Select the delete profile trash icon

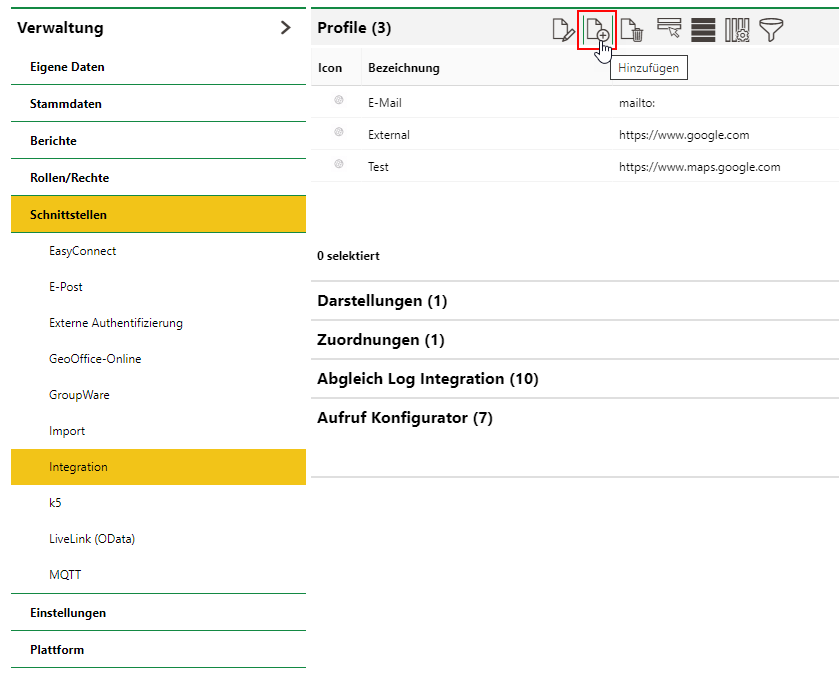coord(634,29)
